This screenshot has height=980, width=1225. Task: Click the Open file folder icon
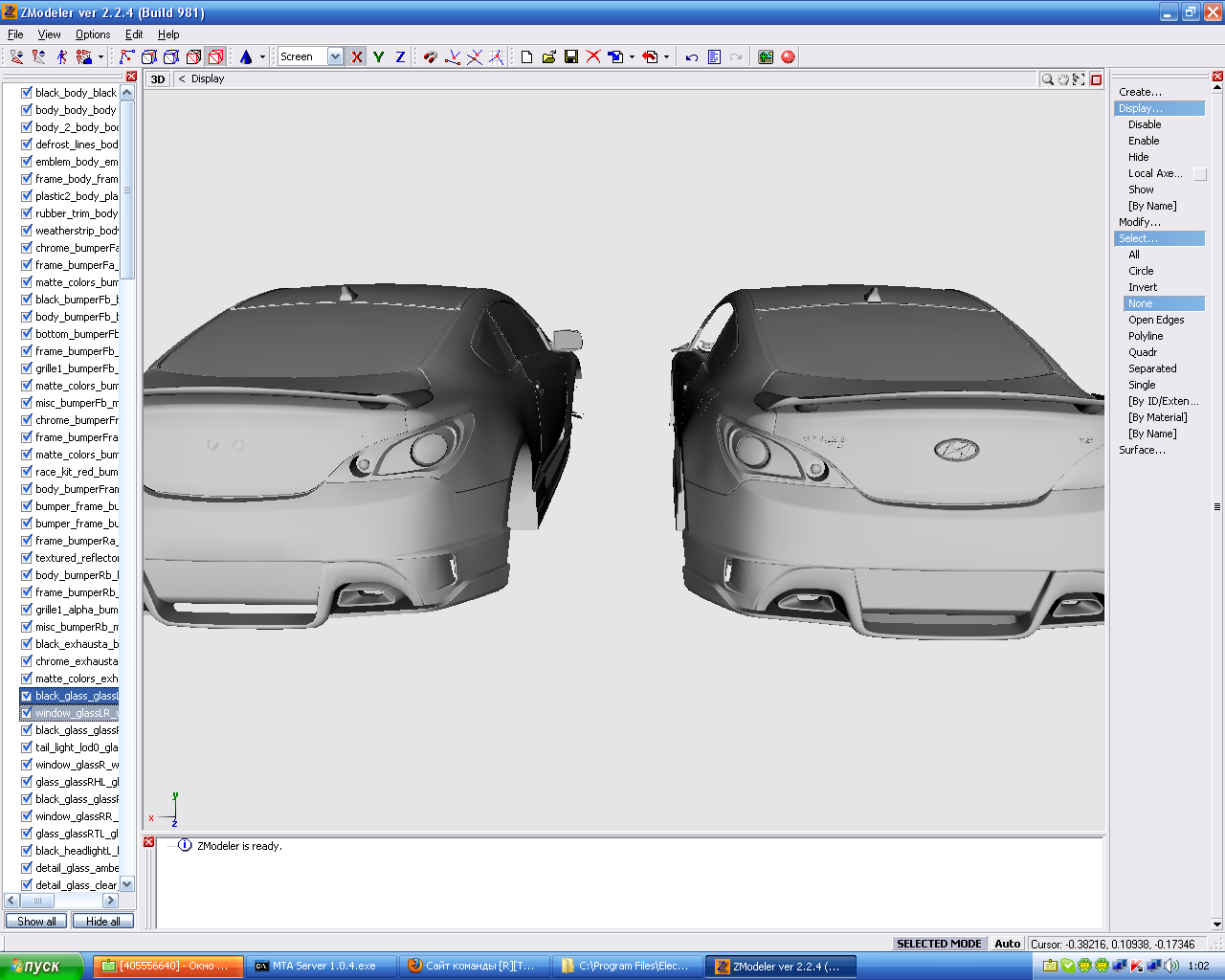pos(548,57)
